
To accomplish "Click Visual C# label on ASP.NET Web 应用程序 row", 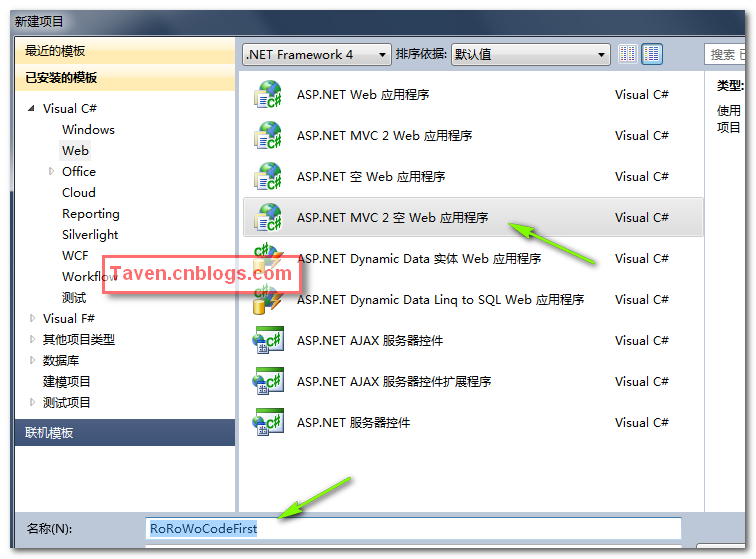I will (641, 95).
